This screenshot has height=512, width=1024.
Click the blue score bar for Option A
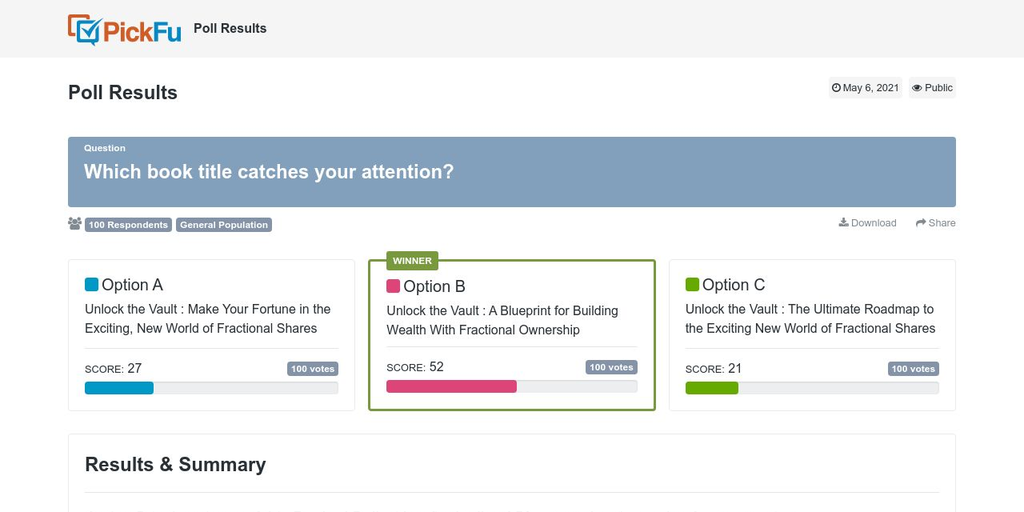pos(119,388)
